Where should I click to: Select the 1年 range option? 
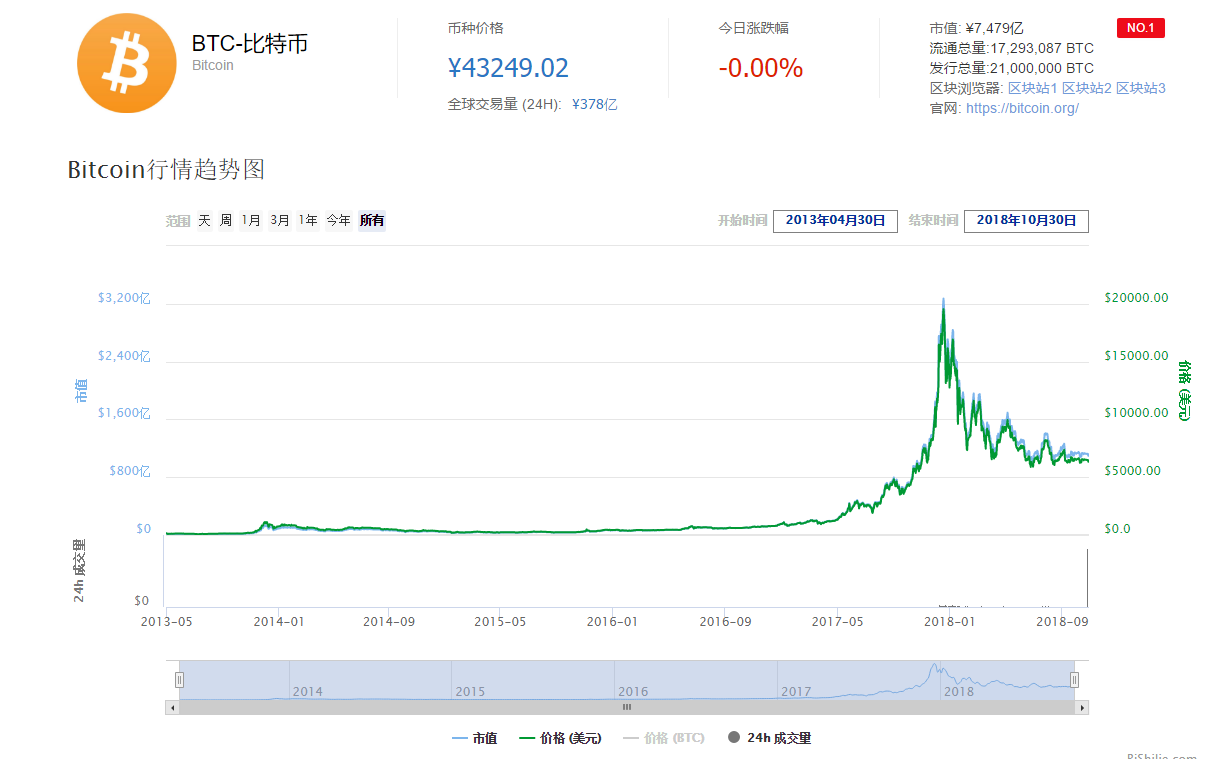[x=308, y=221]
